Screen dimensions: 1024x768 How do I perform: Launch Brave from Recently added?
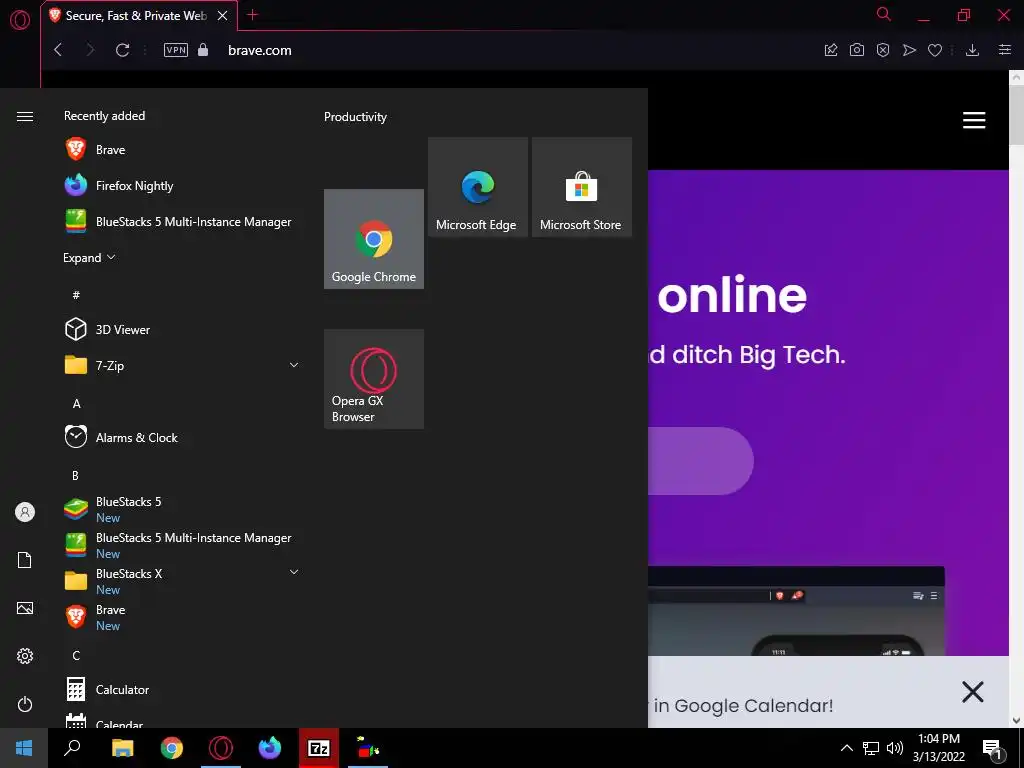[183, 150]
